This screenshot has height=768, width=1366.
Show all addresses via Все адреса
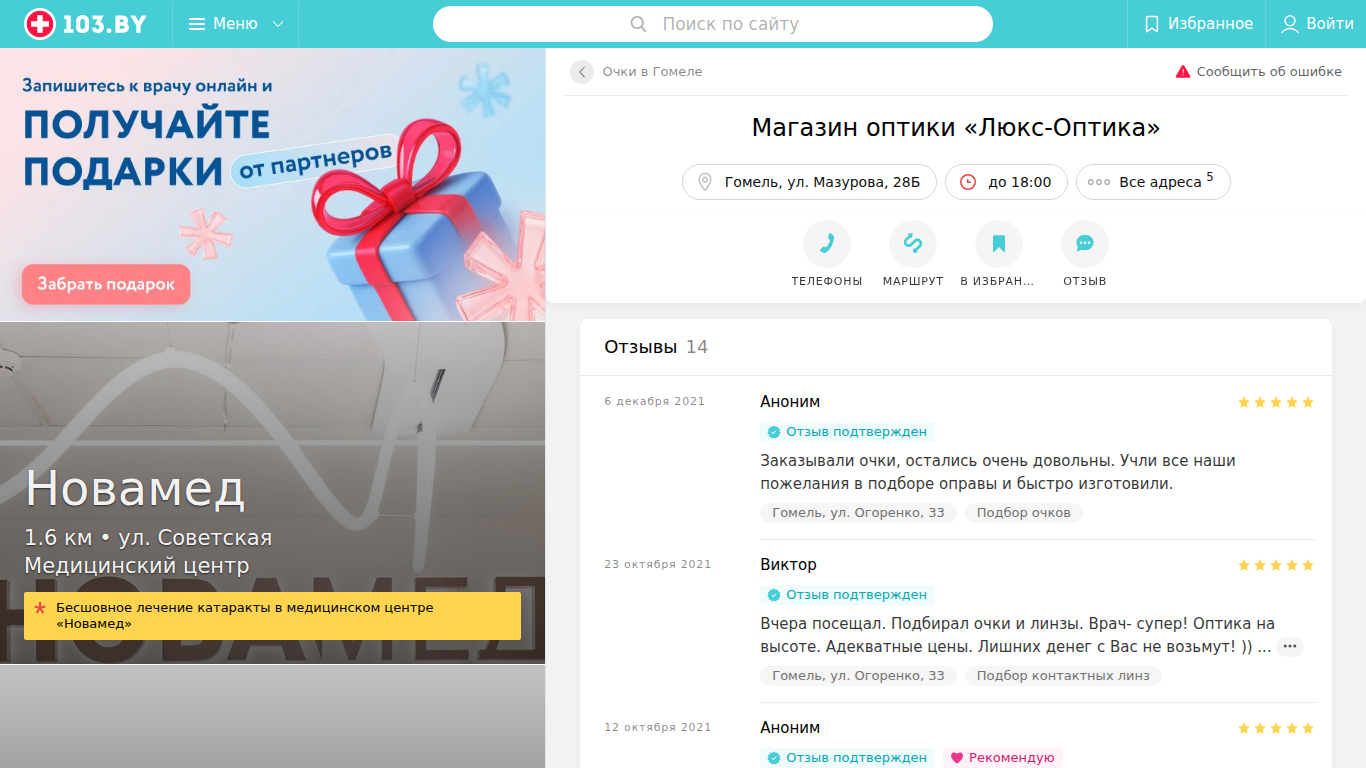1153,182
